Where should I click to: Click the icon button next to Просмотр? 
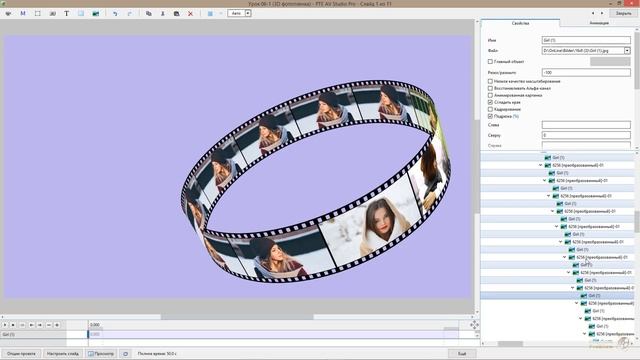tap(125, 354)
